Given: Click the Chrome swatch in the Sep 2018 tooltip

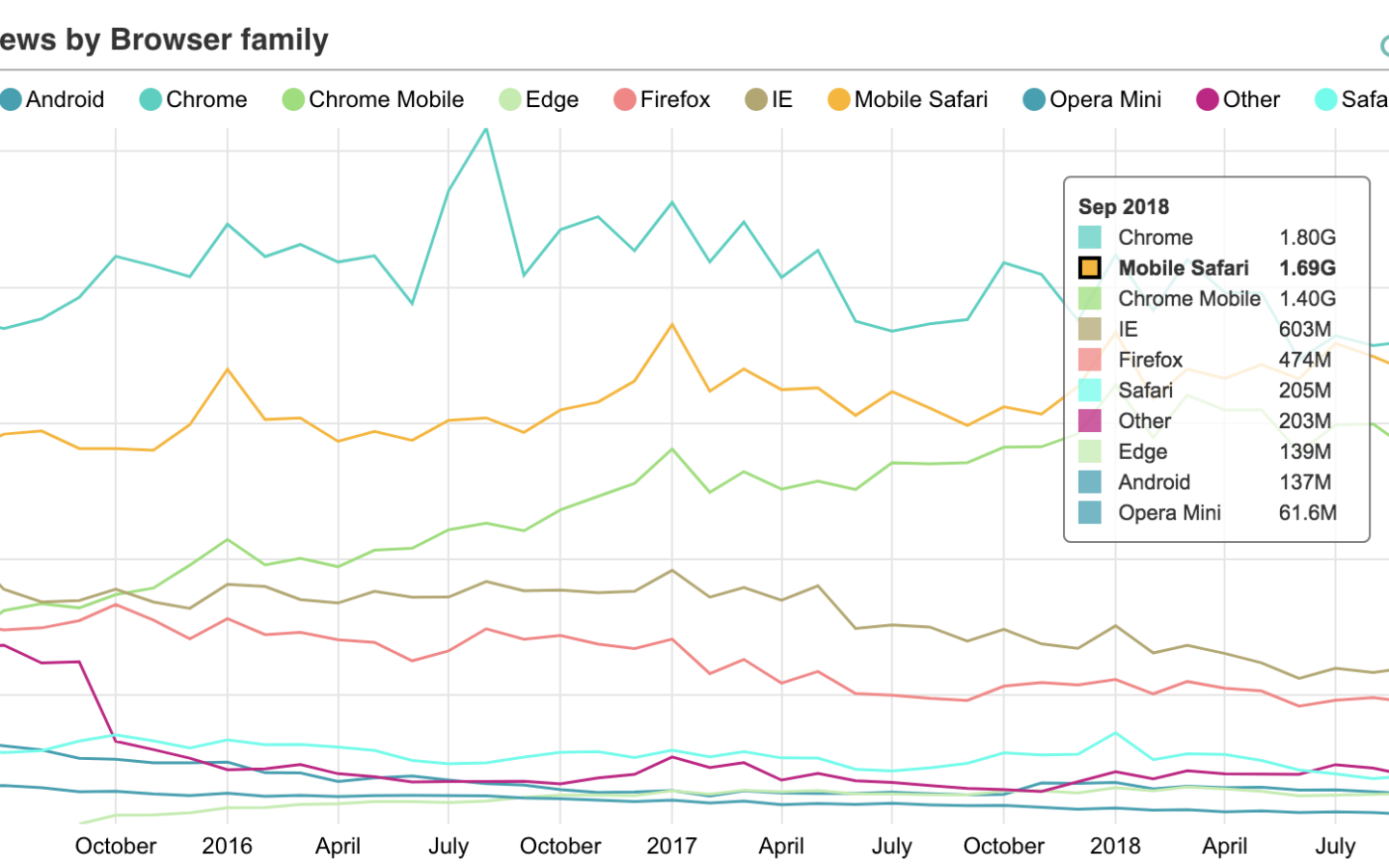Looking at the screenshot, I should tap(1090, 237).
